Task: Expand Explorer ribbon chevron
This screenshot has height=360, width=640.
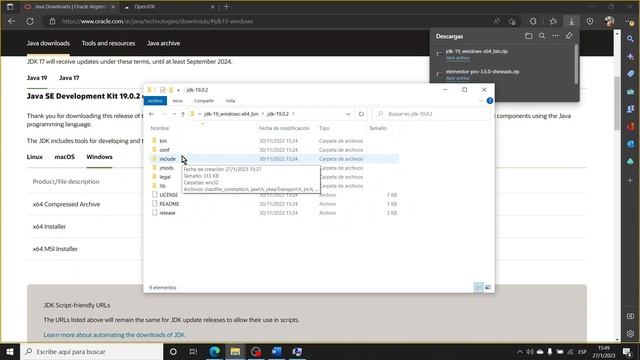Action: 481,101
